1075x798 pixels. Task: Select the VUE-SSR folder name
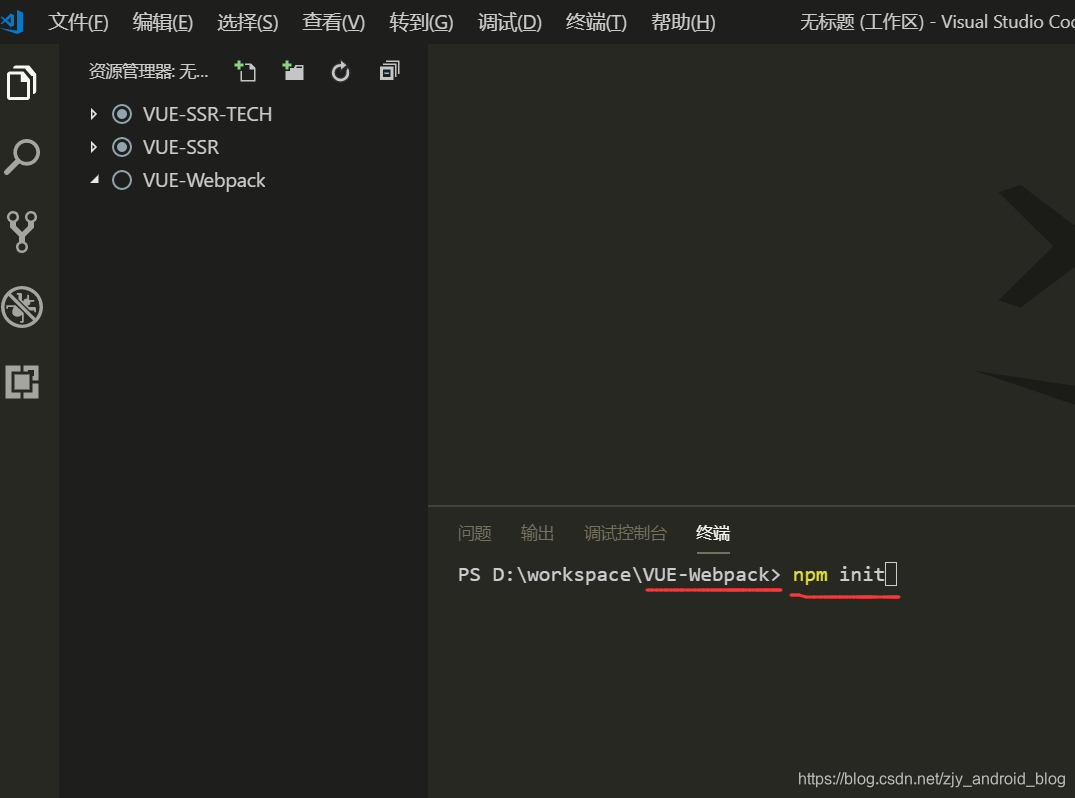tap(181, 147)
